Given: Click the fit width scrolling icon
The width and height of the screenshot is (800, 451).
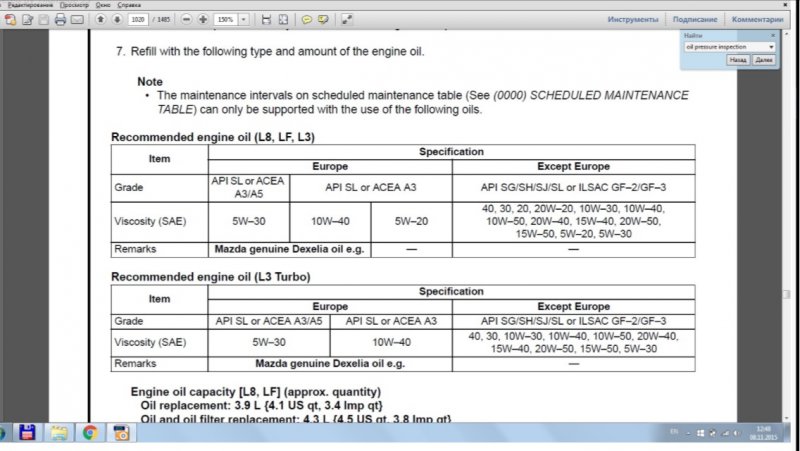Looking at the screenshot, I should [x=266, y=19].
